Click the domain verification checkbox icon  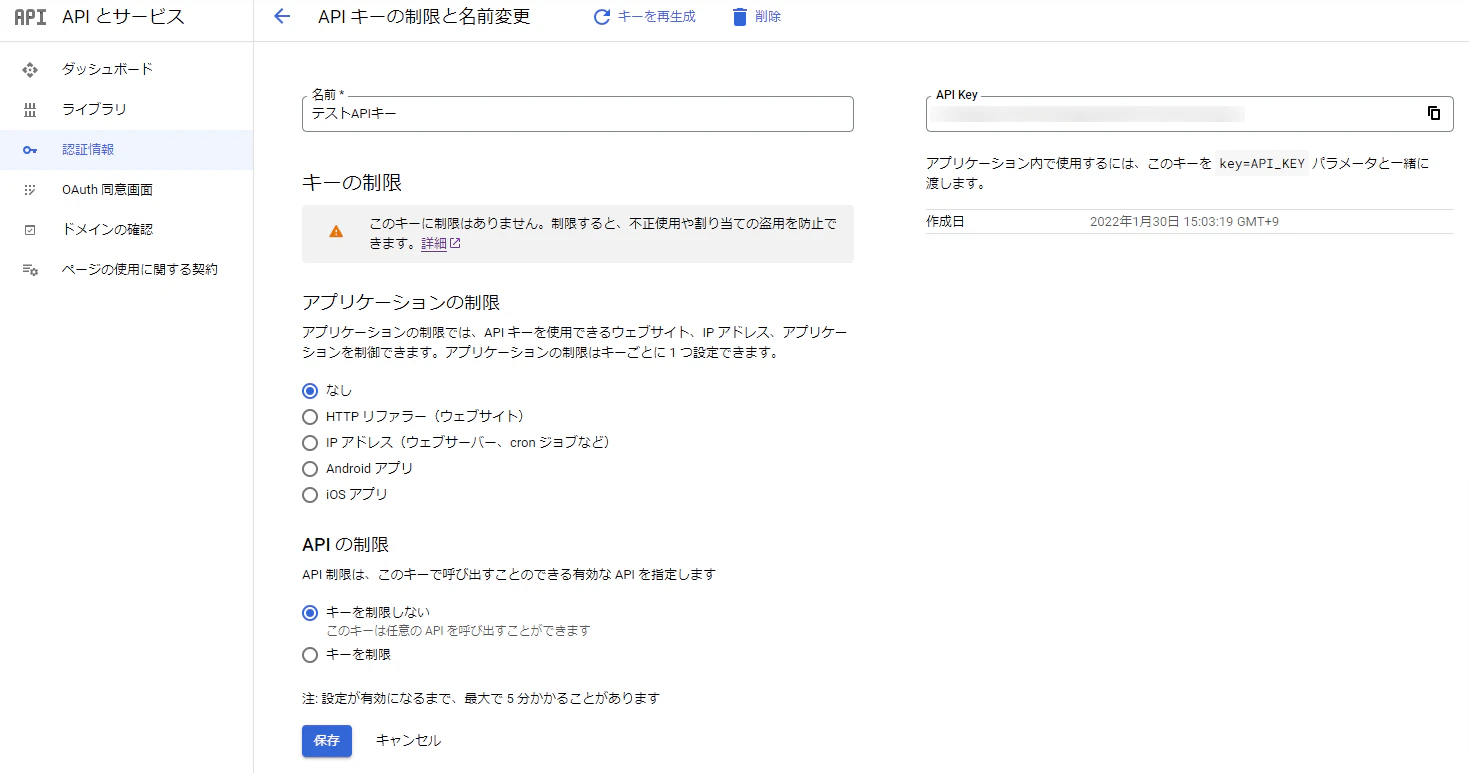[x=30, y=230]
